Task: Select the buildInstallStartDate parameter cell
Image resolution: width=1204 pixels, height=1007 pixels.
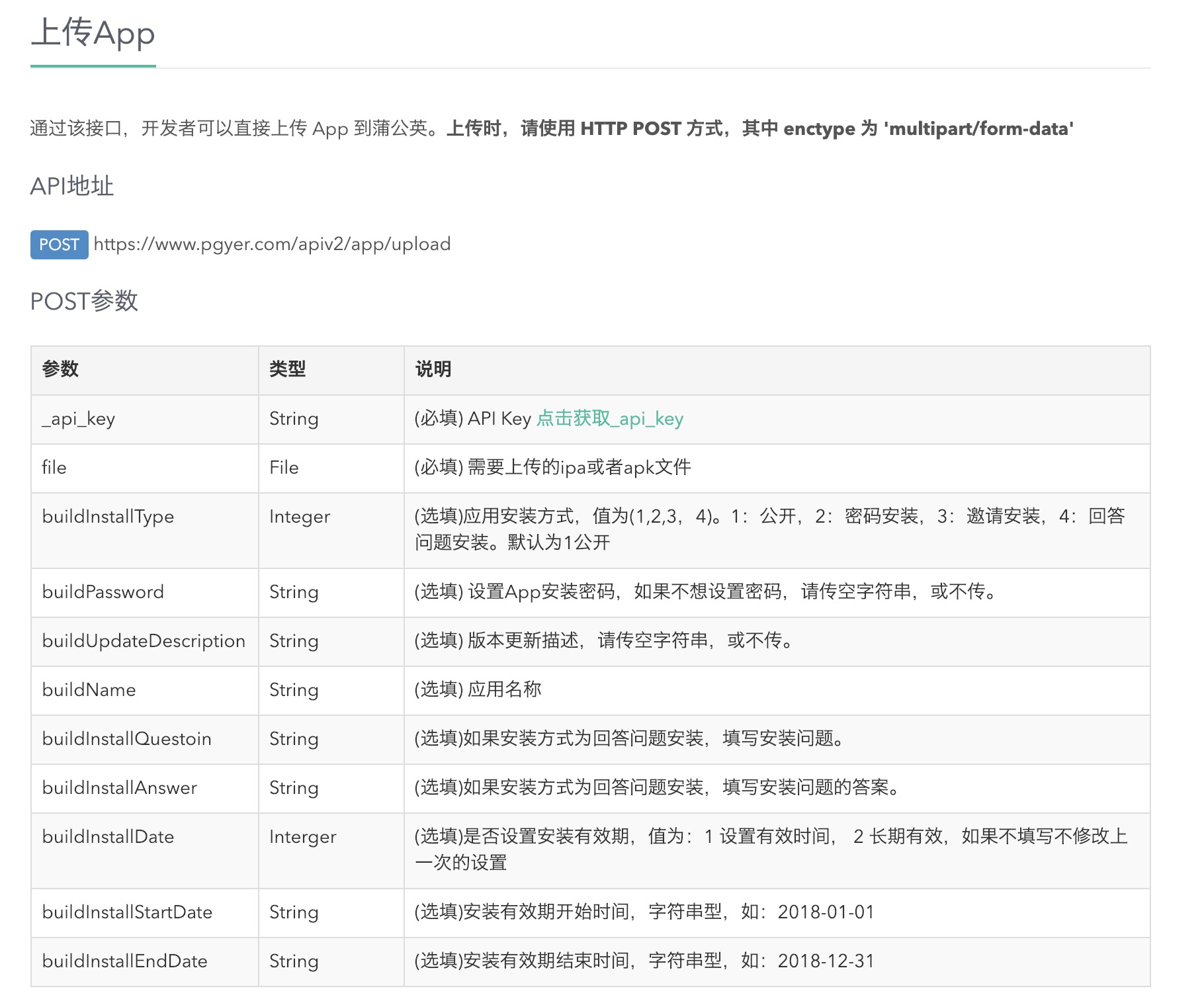Action: click(145, 913)
